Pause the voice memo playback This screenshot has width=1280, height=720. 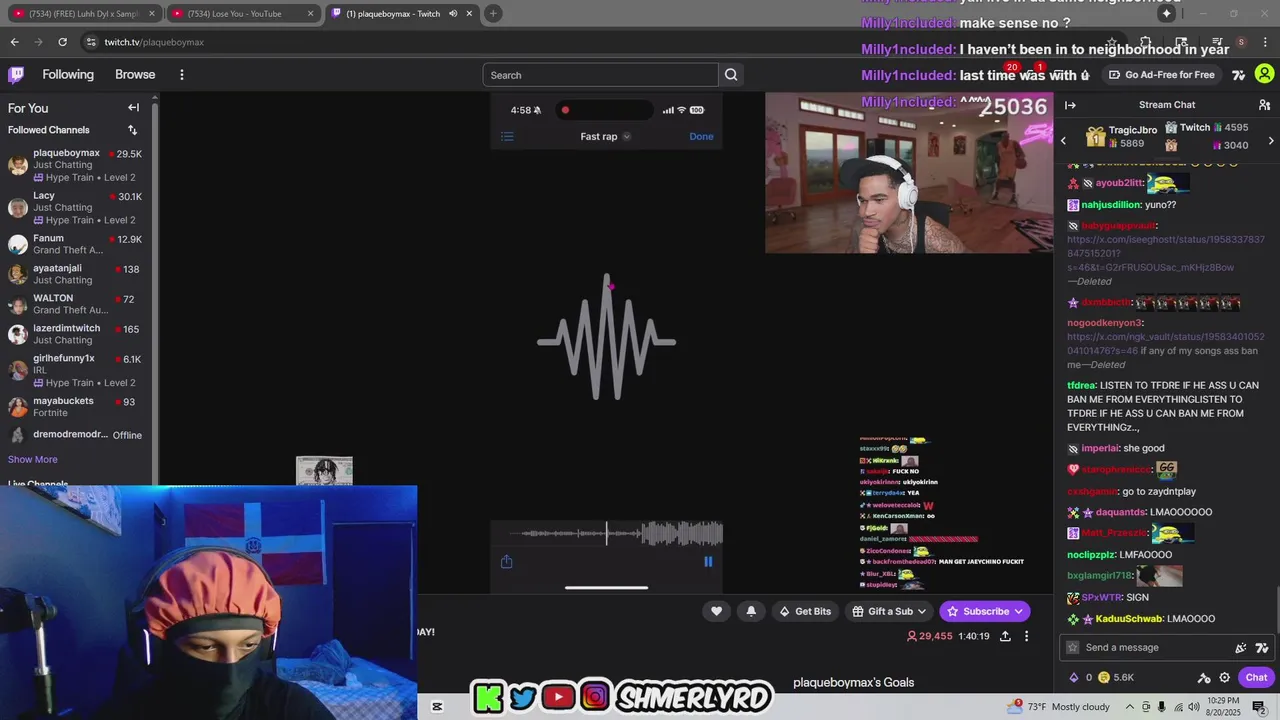tap(708, 562)
